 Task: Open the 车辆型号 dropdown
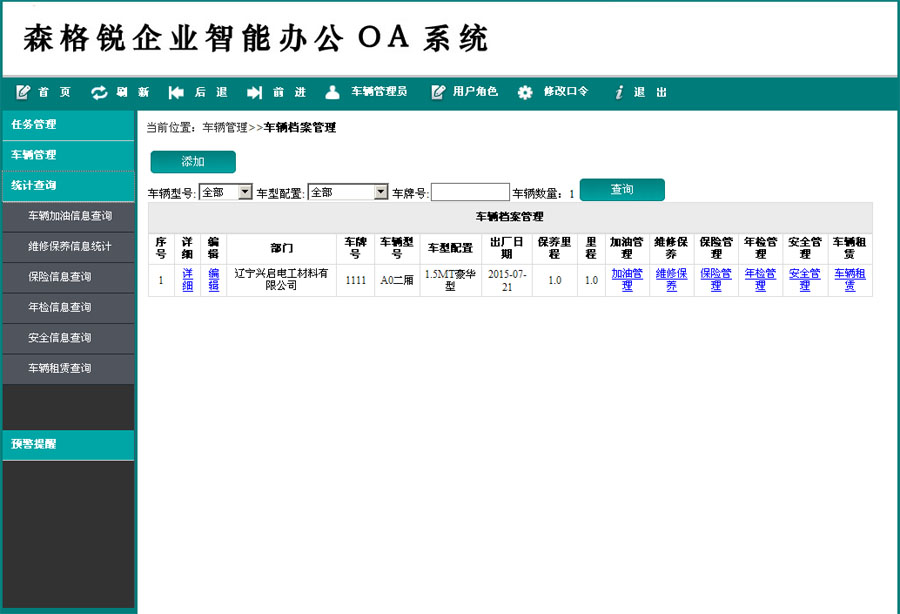[x=226, y=192]
